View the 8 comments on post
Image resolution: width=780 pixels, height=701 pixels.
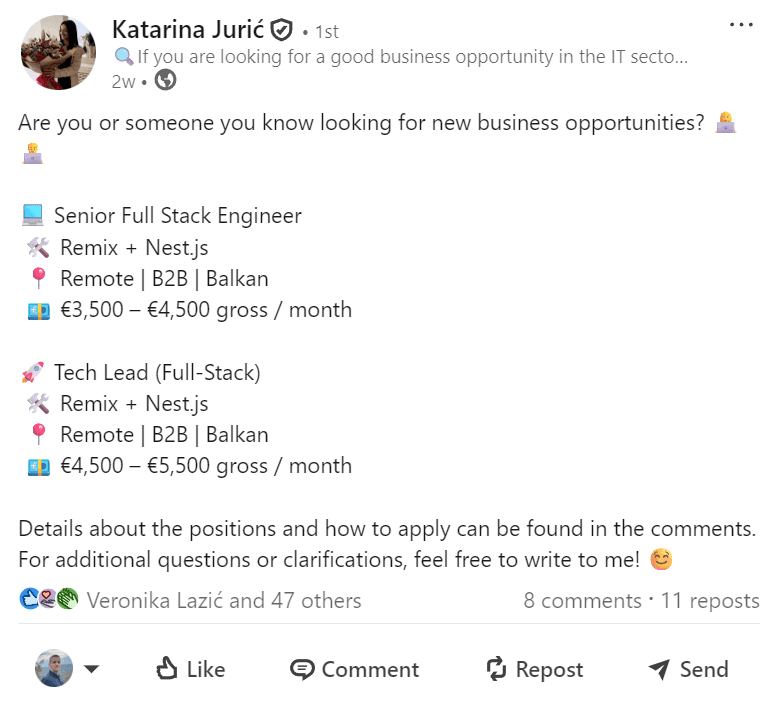tap(582, 601)
